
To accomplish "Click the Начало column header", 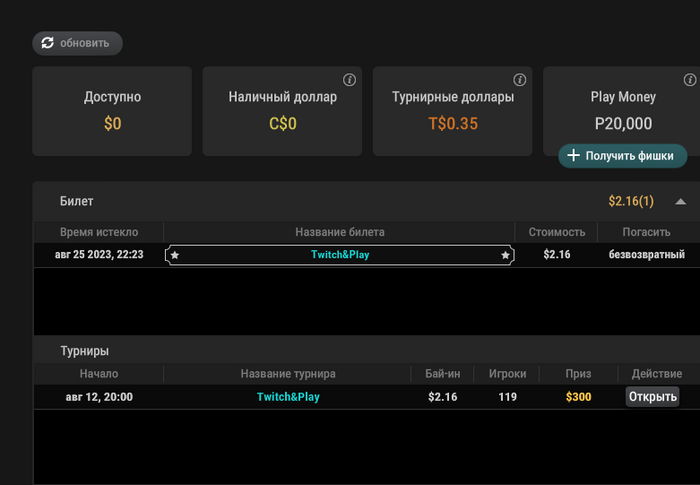I will coord(99,374).
